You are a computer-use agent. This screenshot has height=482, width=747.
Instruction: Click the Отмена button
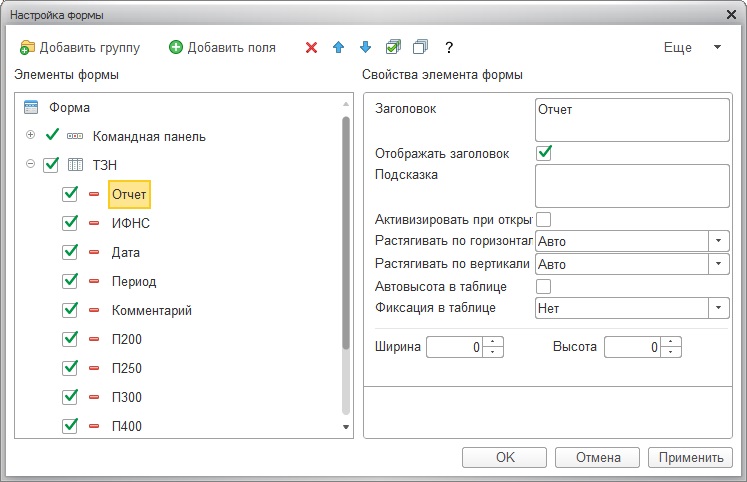pos(597,457)
